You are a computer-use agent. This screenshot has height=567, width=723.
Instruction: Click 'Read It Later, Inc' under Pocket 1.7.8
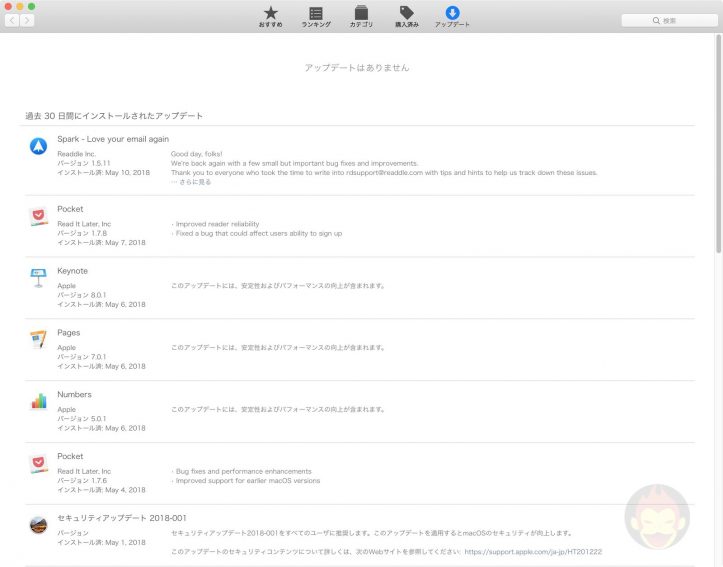(x=84, y=224)
